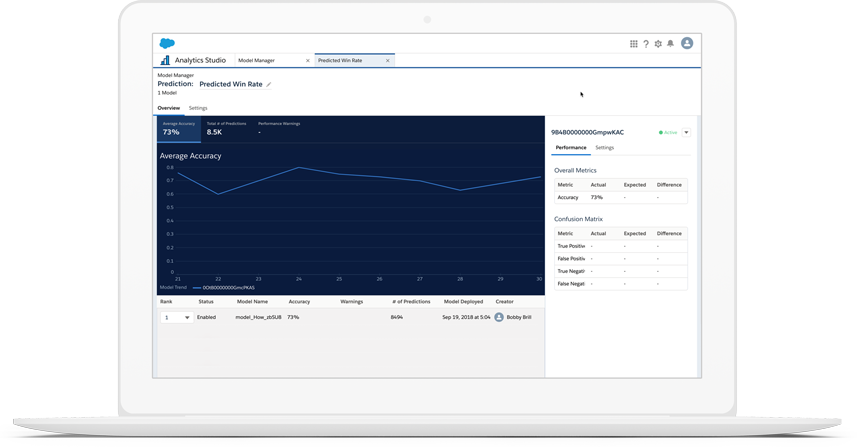Click the chart legend model trend entry

(224, 287)
